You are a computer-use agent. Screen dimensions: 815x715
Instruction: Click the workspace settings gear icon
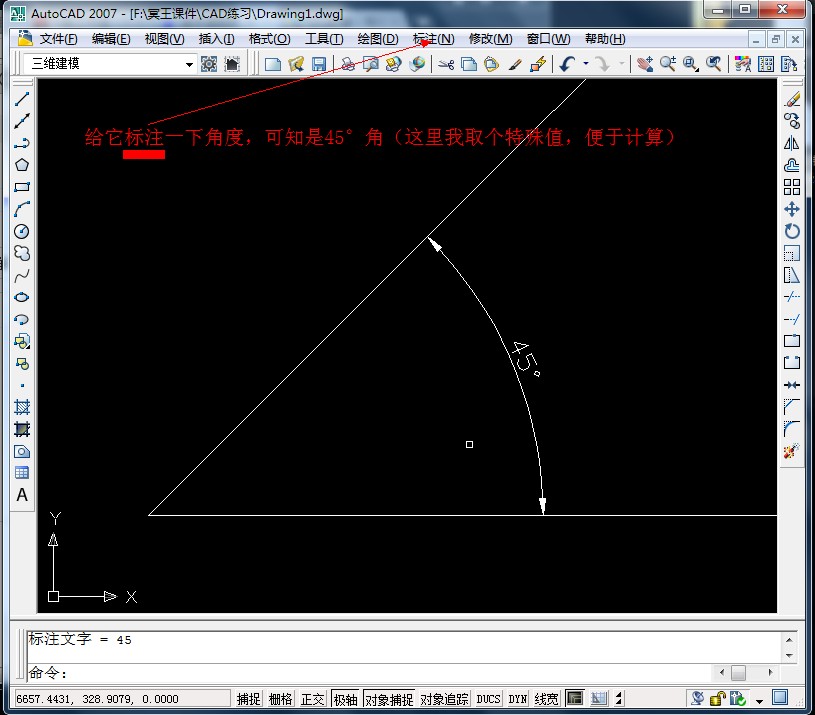209,64
